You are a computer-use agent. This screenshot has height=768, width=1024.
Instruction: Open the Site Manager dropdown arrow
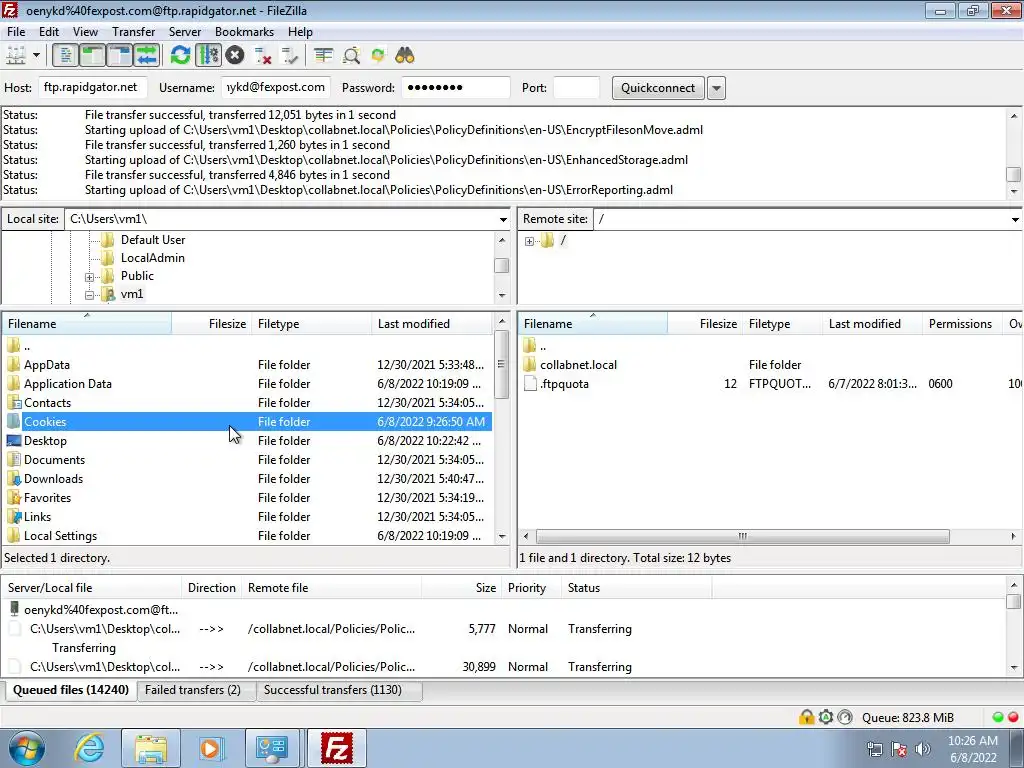(x=37, y=56)
